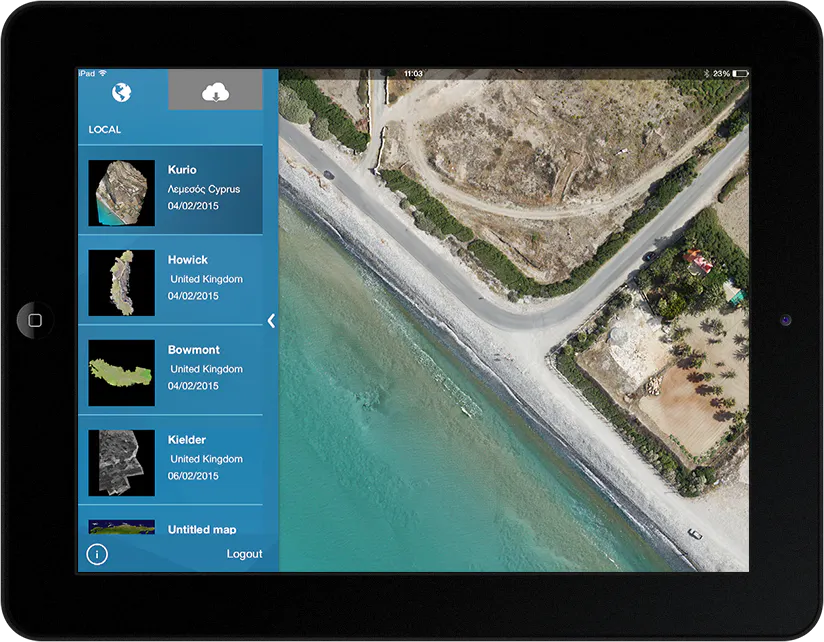Click the Λεμεσός Cyprus location text
824x642 pixels.
coord(203,189)
